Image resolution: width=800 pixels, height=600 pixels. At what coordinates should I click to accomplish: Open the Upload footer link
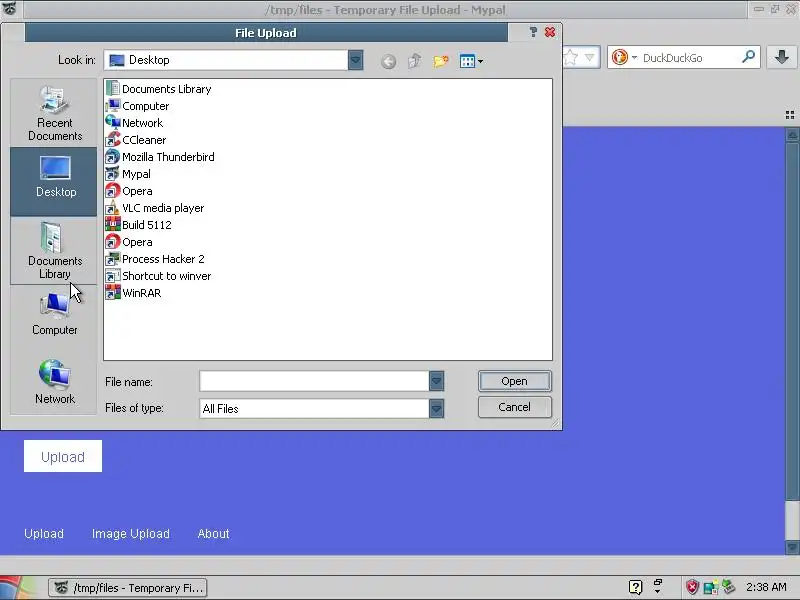[44, 534]
